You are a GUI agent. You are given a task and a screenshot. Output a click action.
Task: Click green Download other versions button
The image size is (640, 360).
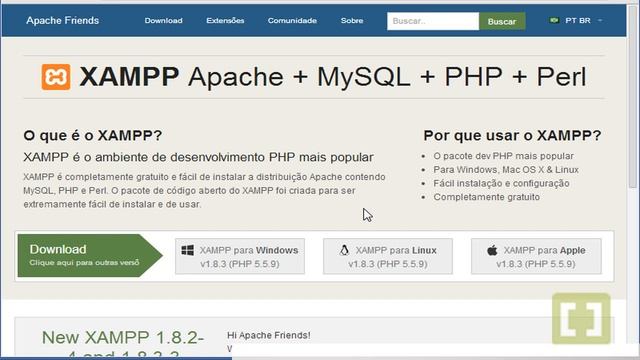coord(90,256)
